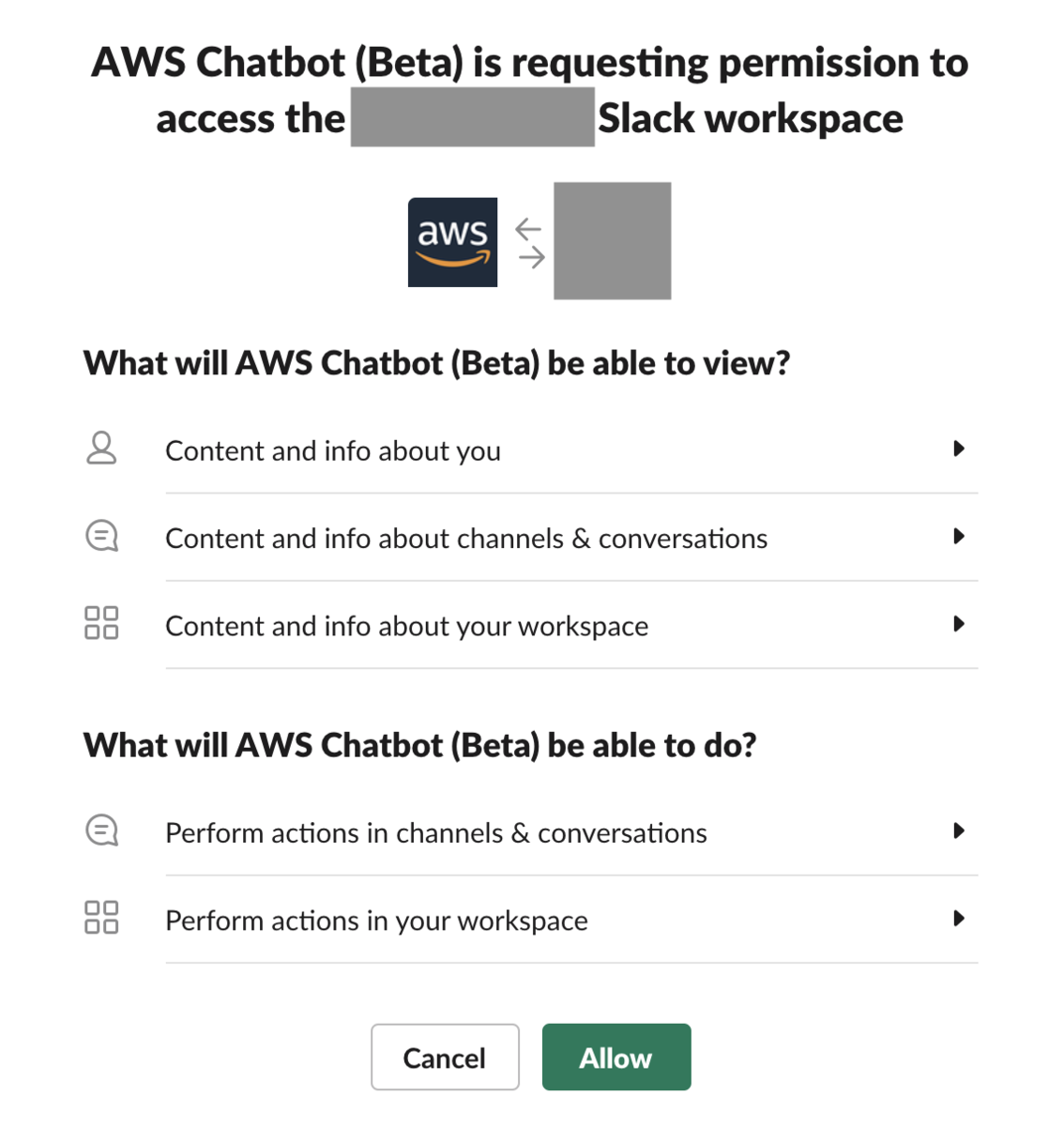Click the text 'Perform actions in your workspace'
Image resolution: width=1064 pixels, height=1126 pixels.
click(375, 920)
